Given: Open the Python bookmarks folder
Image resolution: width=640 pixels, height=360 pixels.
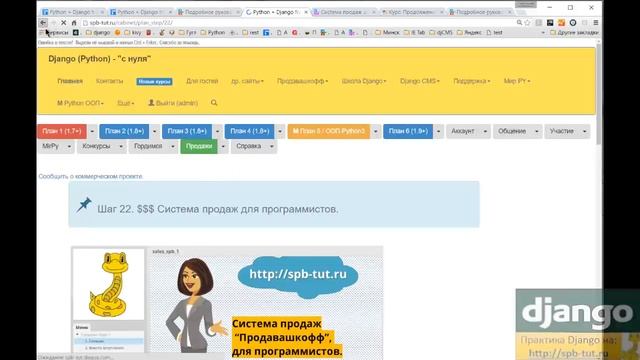Looking at the screenshot, I should [x=213, y=32].
